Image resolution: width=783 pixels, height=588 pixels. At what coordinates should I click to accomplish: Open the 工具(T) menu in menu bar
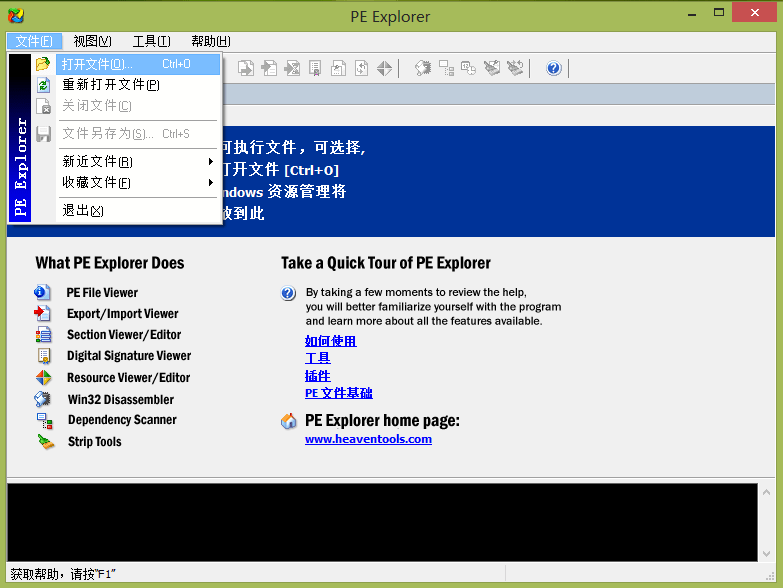(151, 41)
